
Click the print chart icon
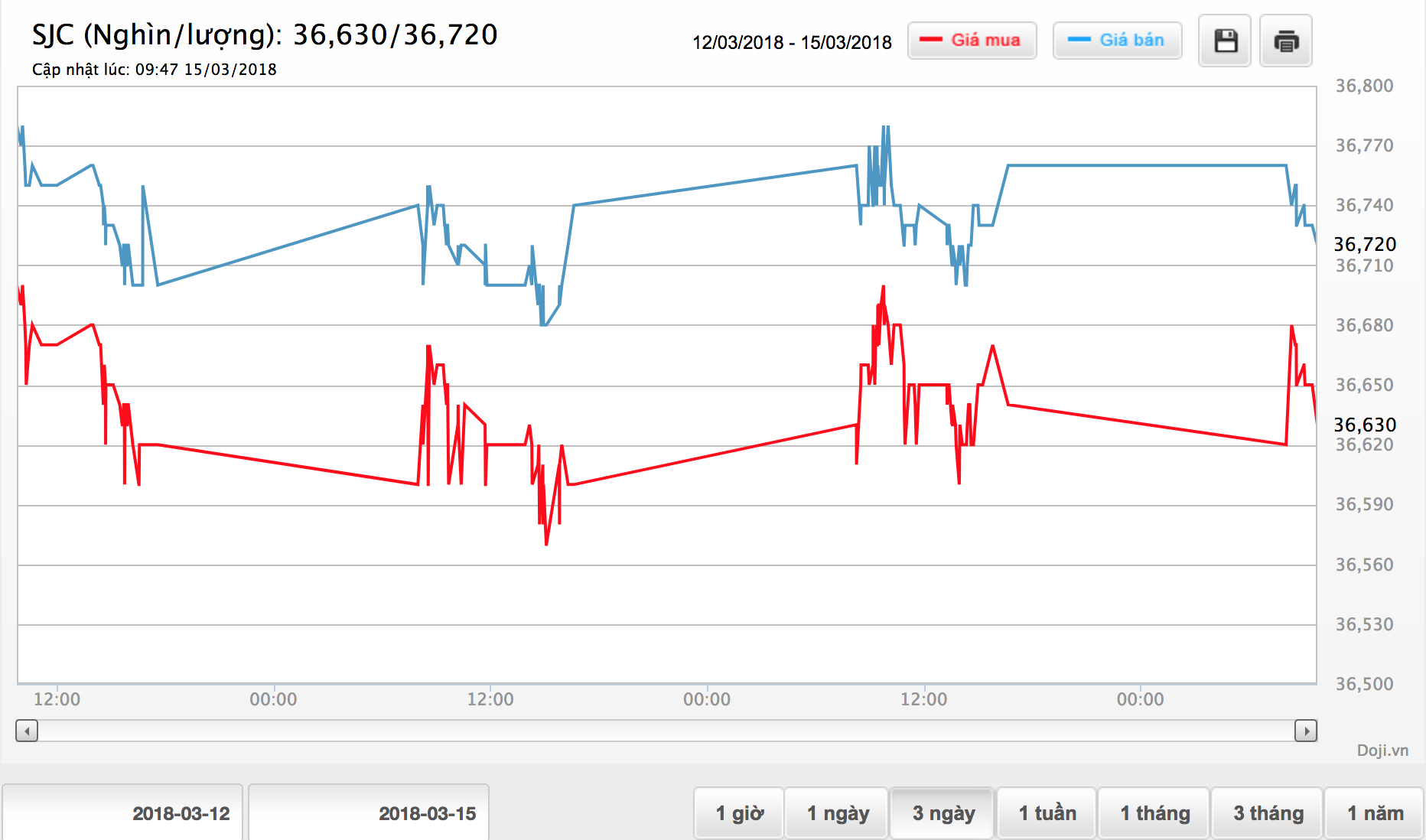click(x=1286, y=41)
